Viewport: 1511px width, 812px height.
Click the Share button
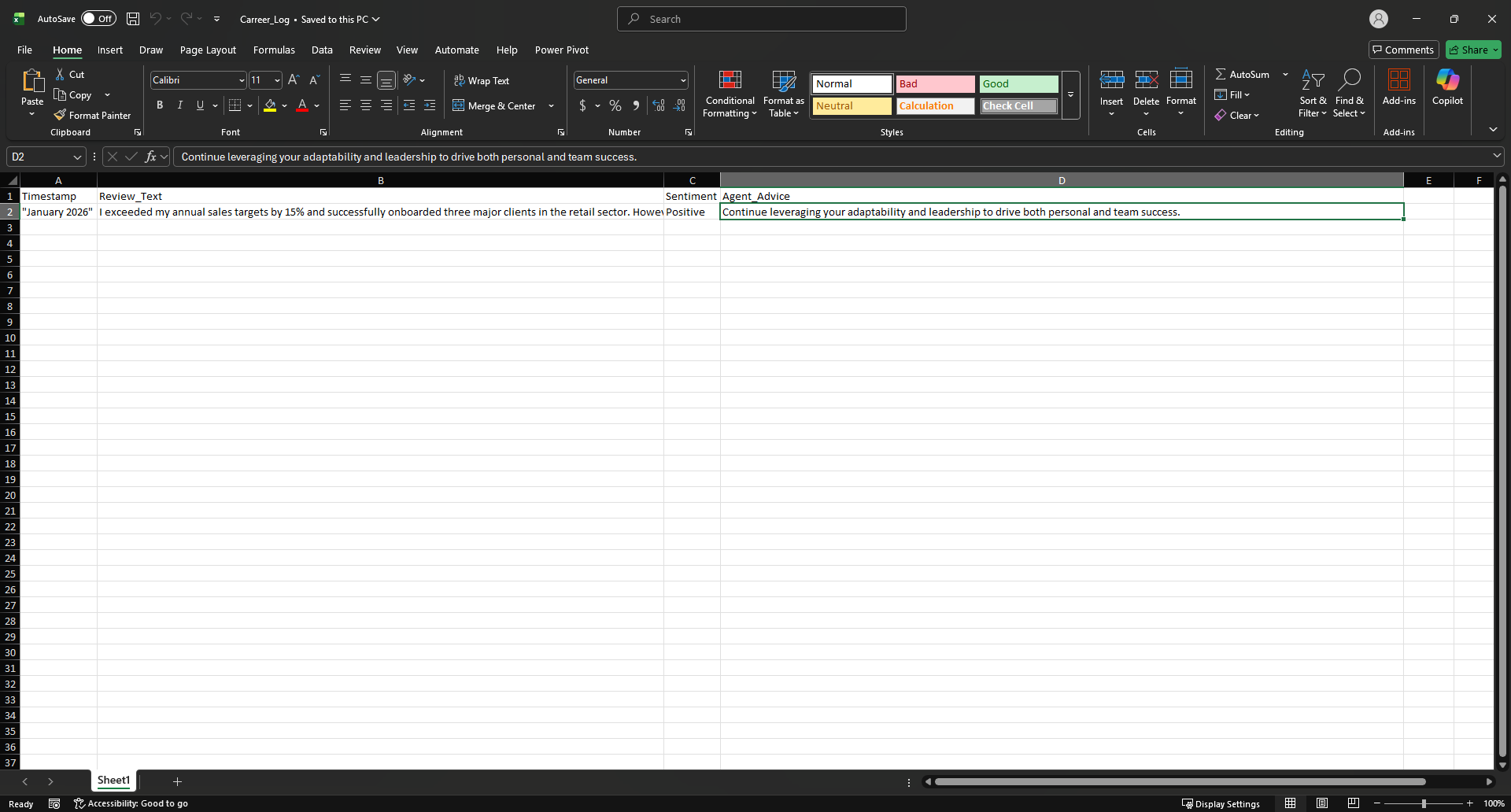(1473, 50)
